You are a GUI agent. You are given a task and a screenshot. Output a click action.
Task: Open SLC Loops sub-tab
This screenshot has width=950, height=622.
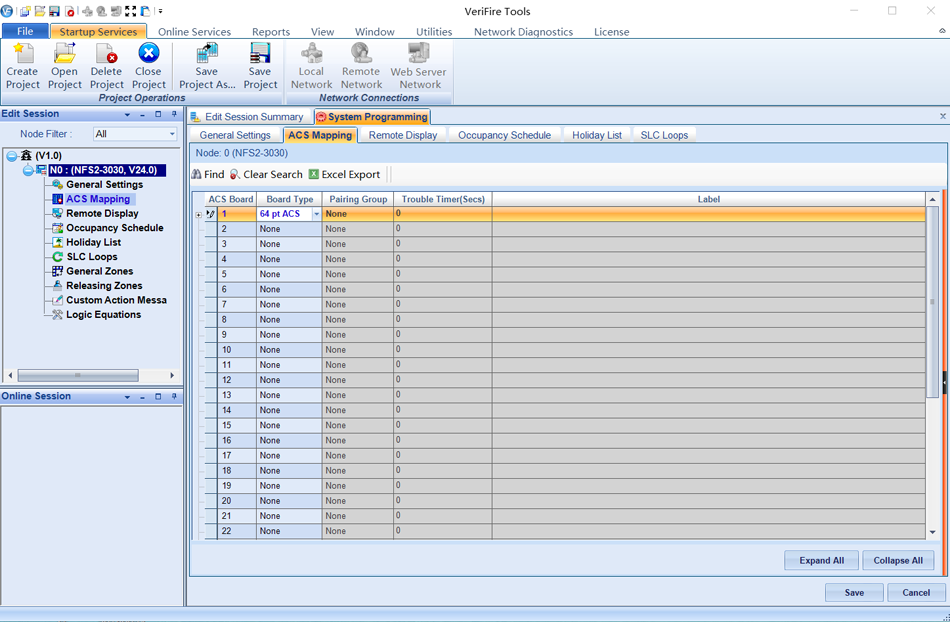[664, 135]
